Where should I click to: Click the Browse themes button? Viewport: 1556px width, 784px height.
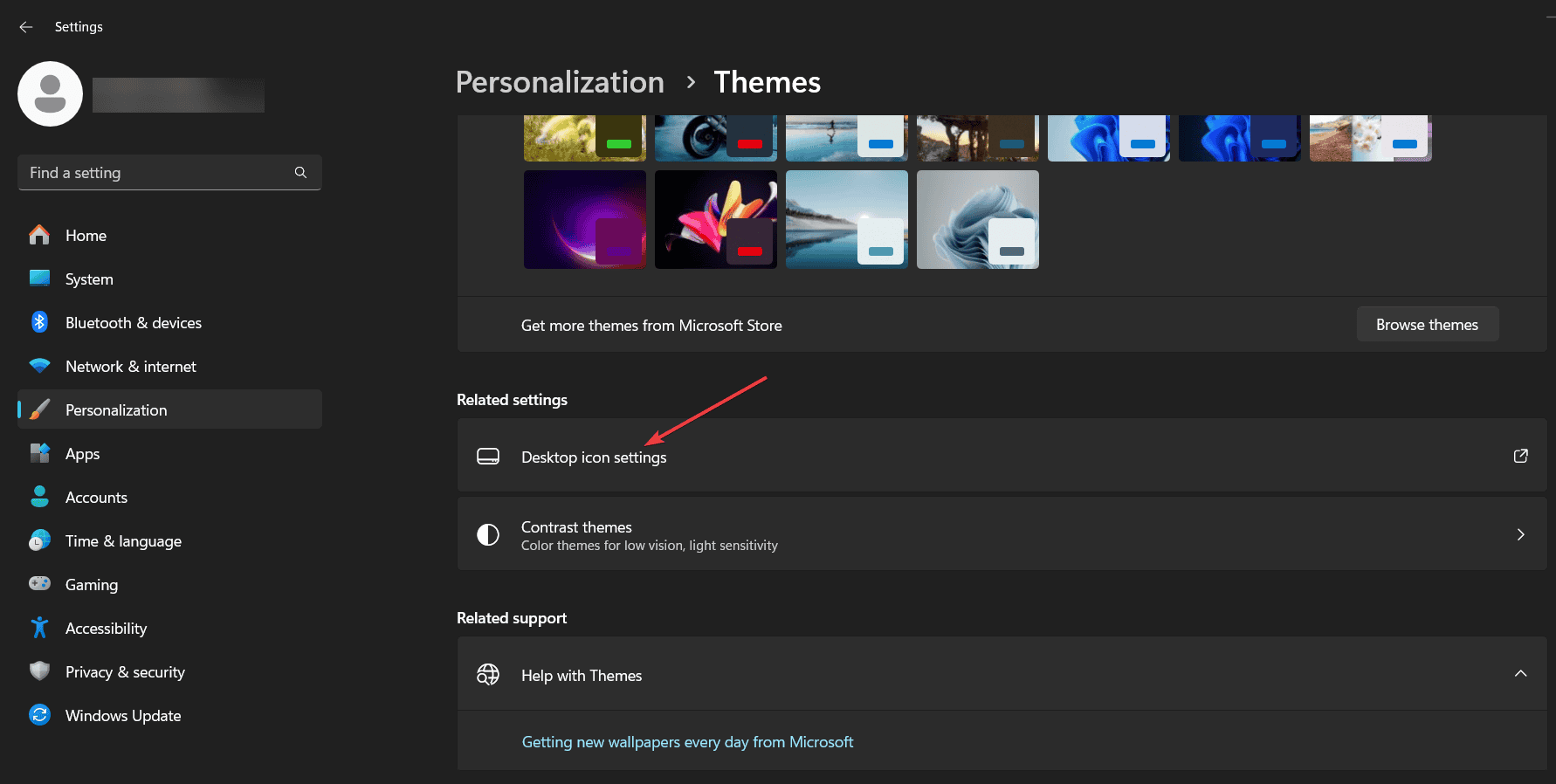click(1427, 325)
